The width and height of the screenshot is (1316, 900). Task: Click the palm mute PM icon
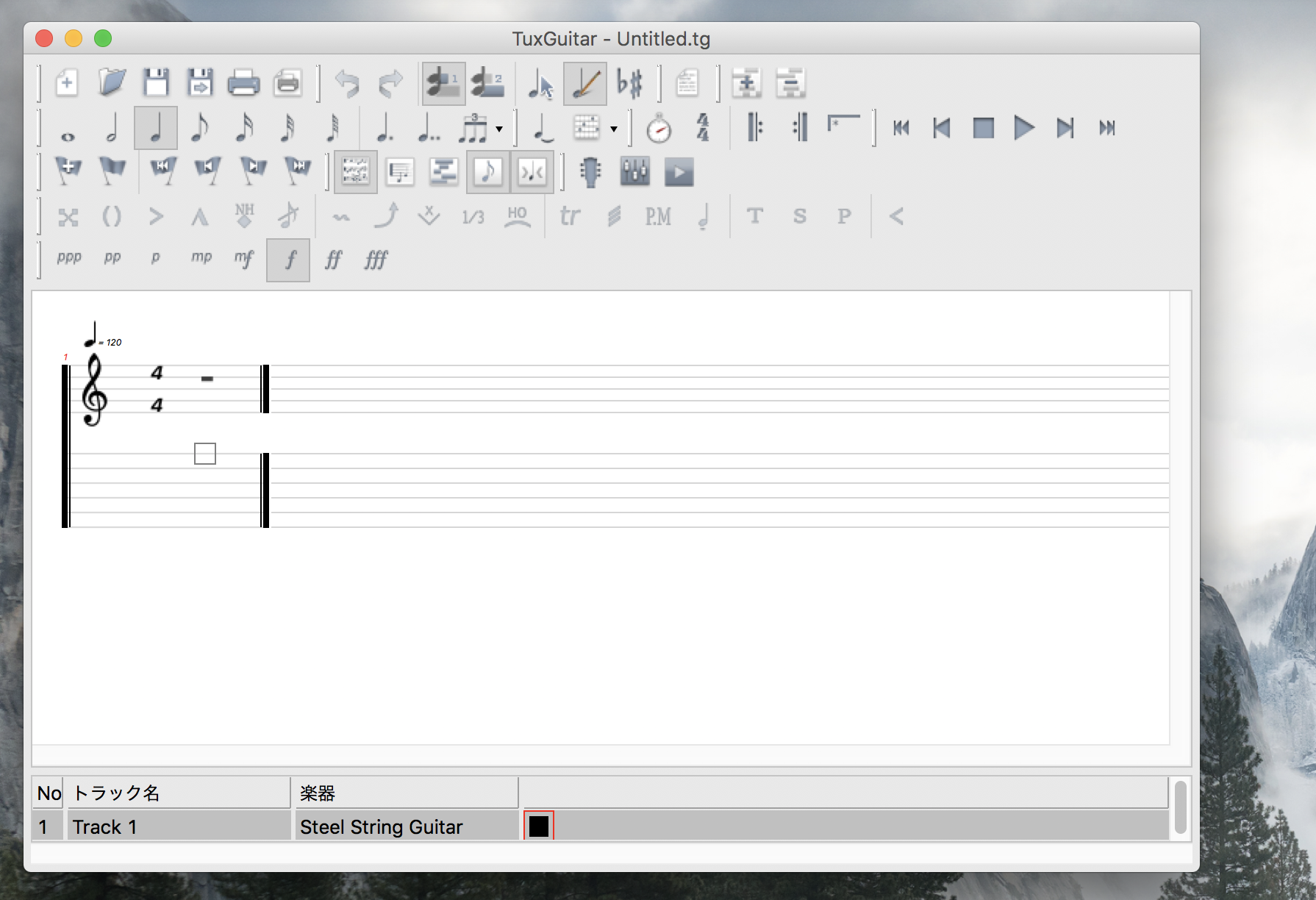coord(658,216)
